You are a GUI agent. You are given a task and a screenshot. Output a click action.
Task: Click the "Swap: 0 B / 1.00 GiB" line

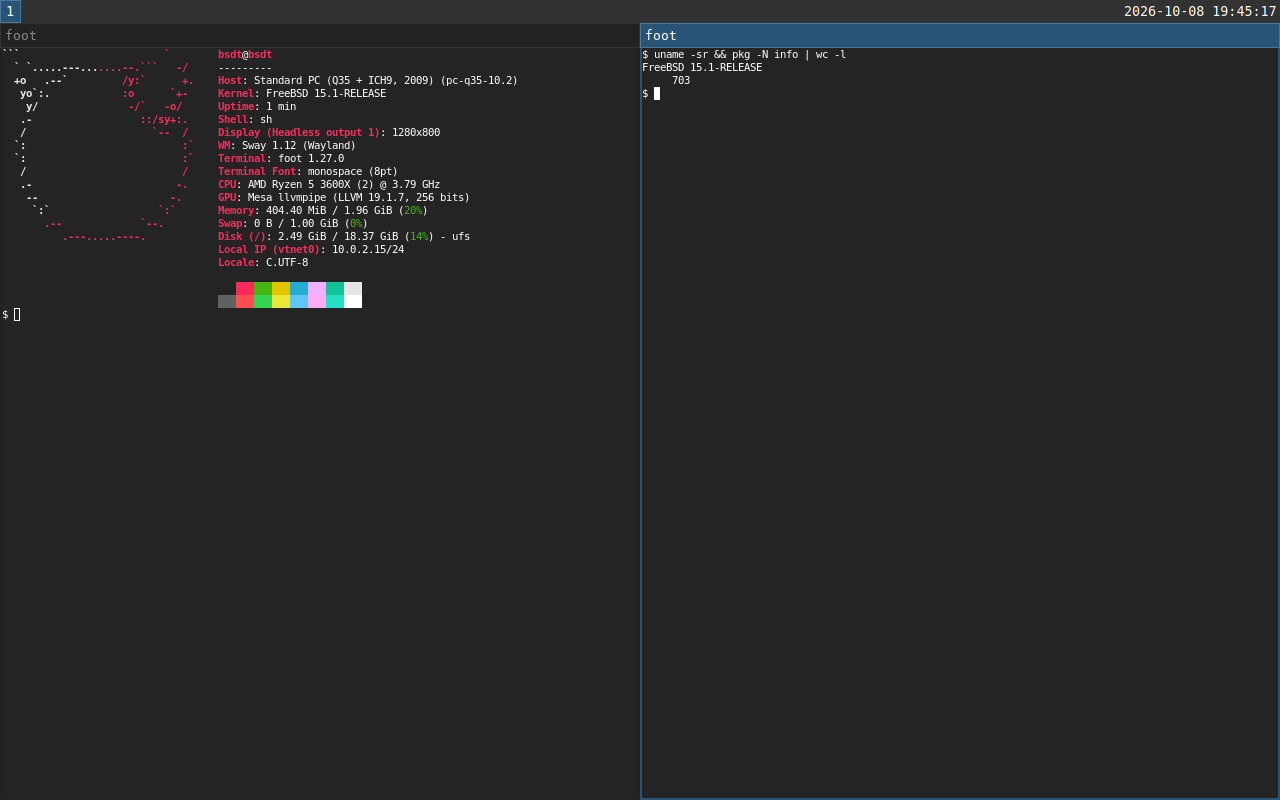(293, 224)
